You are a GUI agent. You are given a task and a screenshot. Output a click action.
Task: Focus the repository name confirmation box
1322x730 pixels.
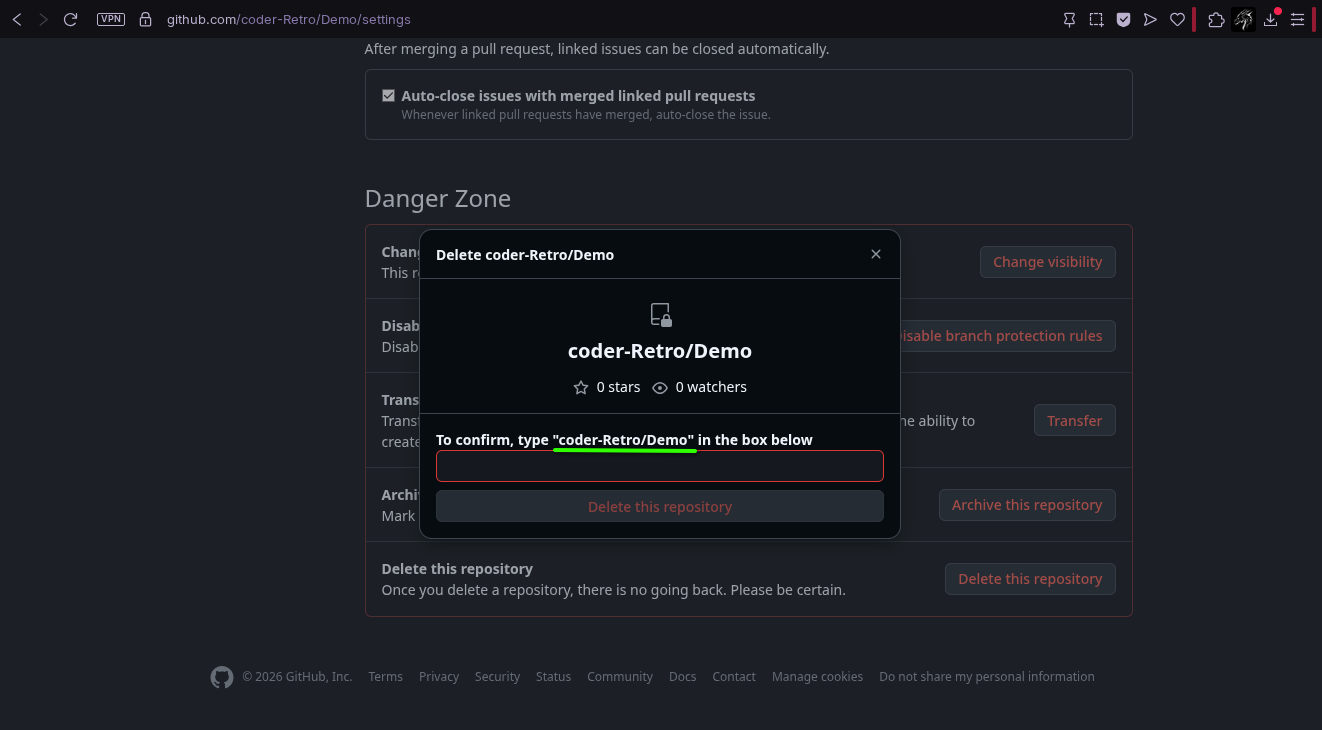coord(660,466)
